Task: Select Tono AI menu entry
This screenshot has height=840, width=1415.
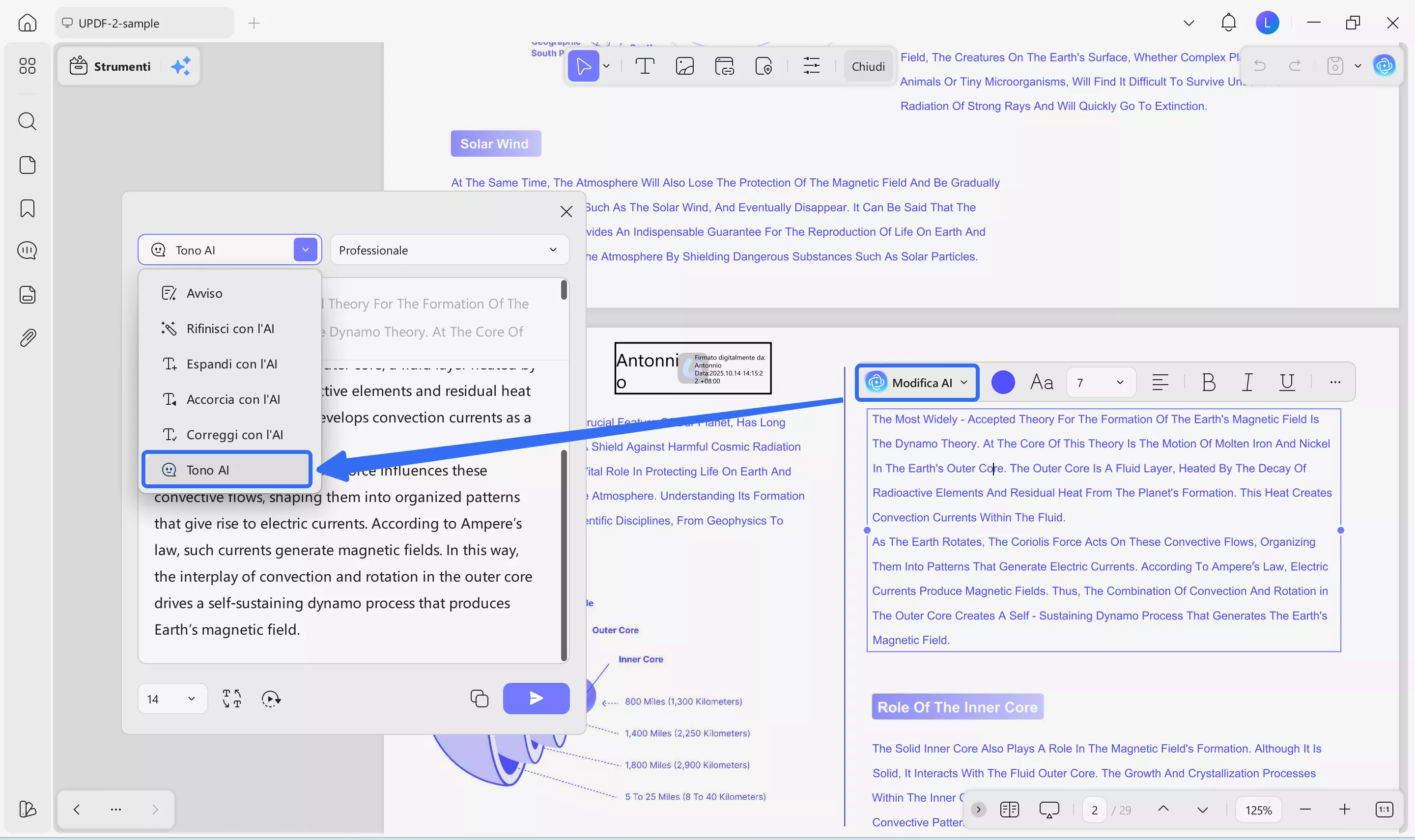Action: (226, 470)
